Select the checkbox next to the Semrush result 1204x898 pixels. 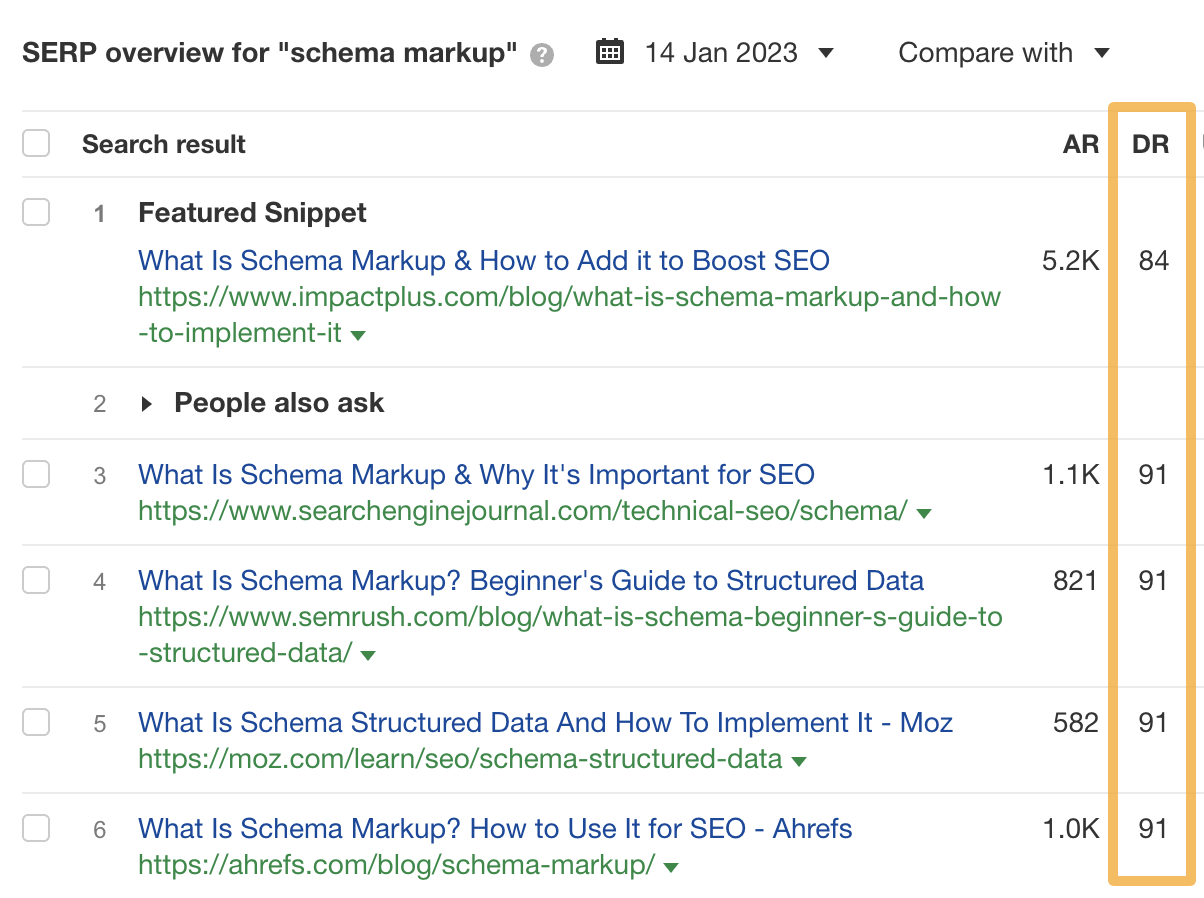tap(35, 580)
